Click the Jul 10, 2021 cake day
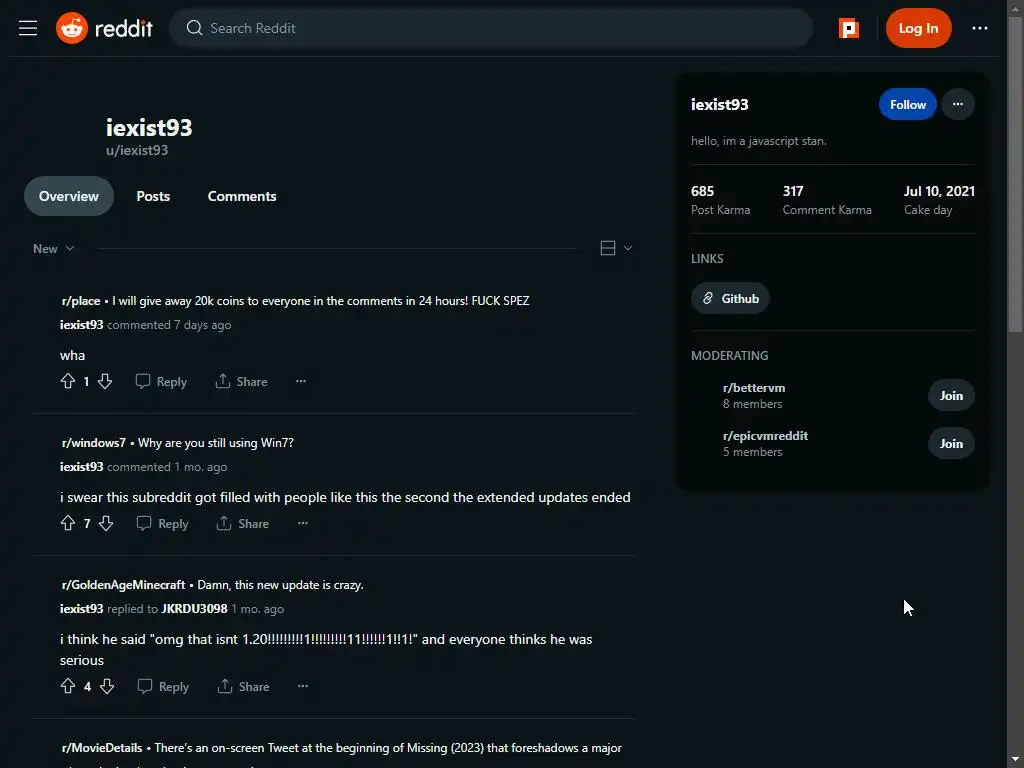The height and width of the screenshot is (768, 1024). coord(939,191)
